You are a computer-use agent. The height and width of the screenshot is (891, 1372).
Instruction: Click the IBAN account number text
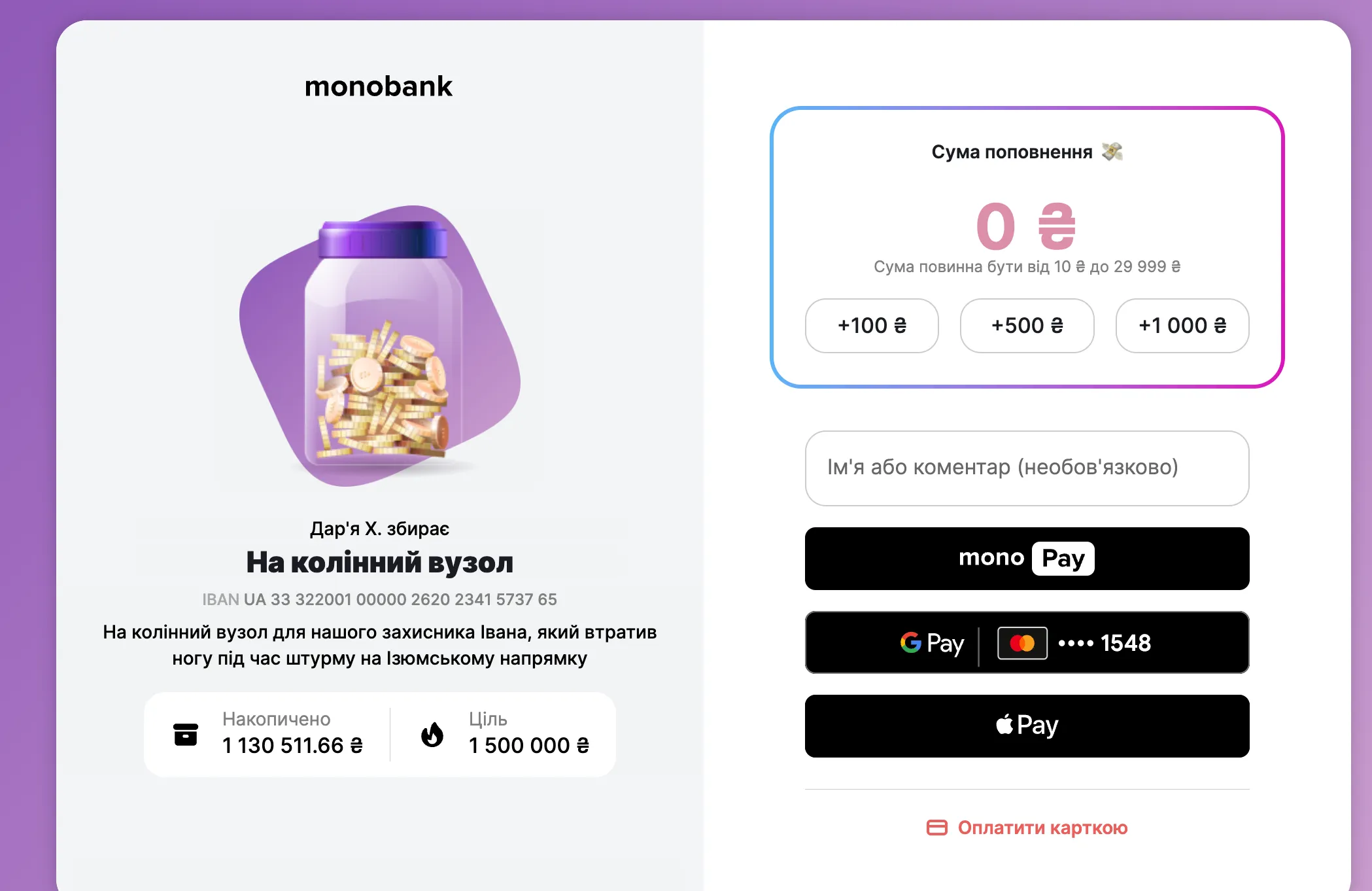click(400, 599)
